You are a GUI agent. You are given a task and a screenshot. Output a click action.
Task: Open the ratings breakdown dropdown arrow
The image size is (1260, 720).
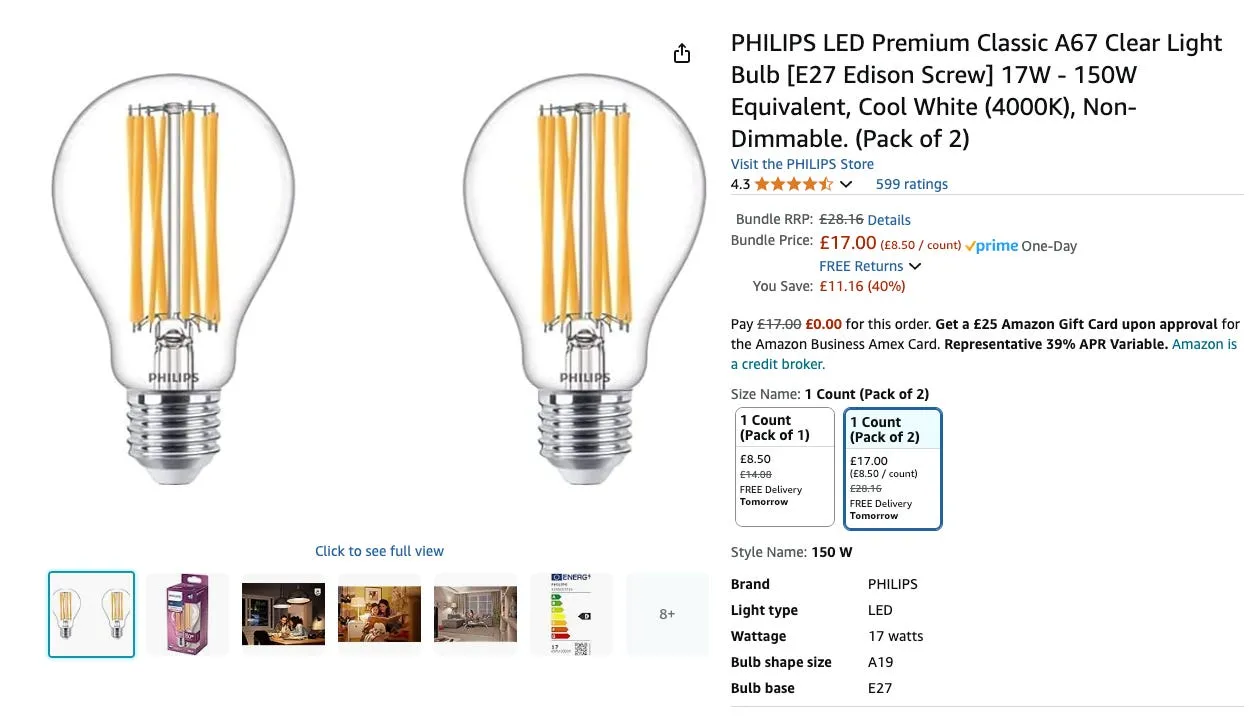[x=846, y=184]
